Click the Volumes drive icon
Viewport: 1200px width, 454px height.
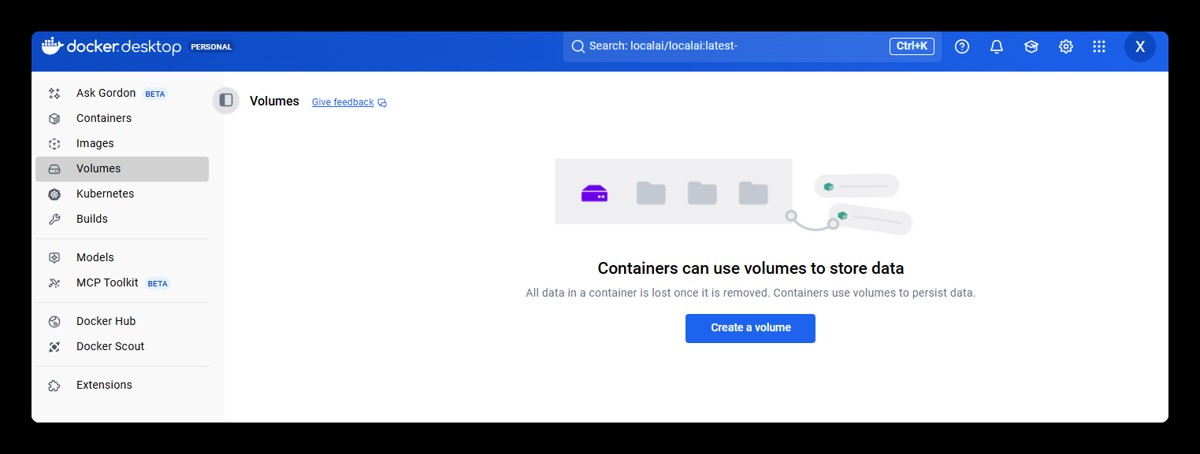coord(54,169)
